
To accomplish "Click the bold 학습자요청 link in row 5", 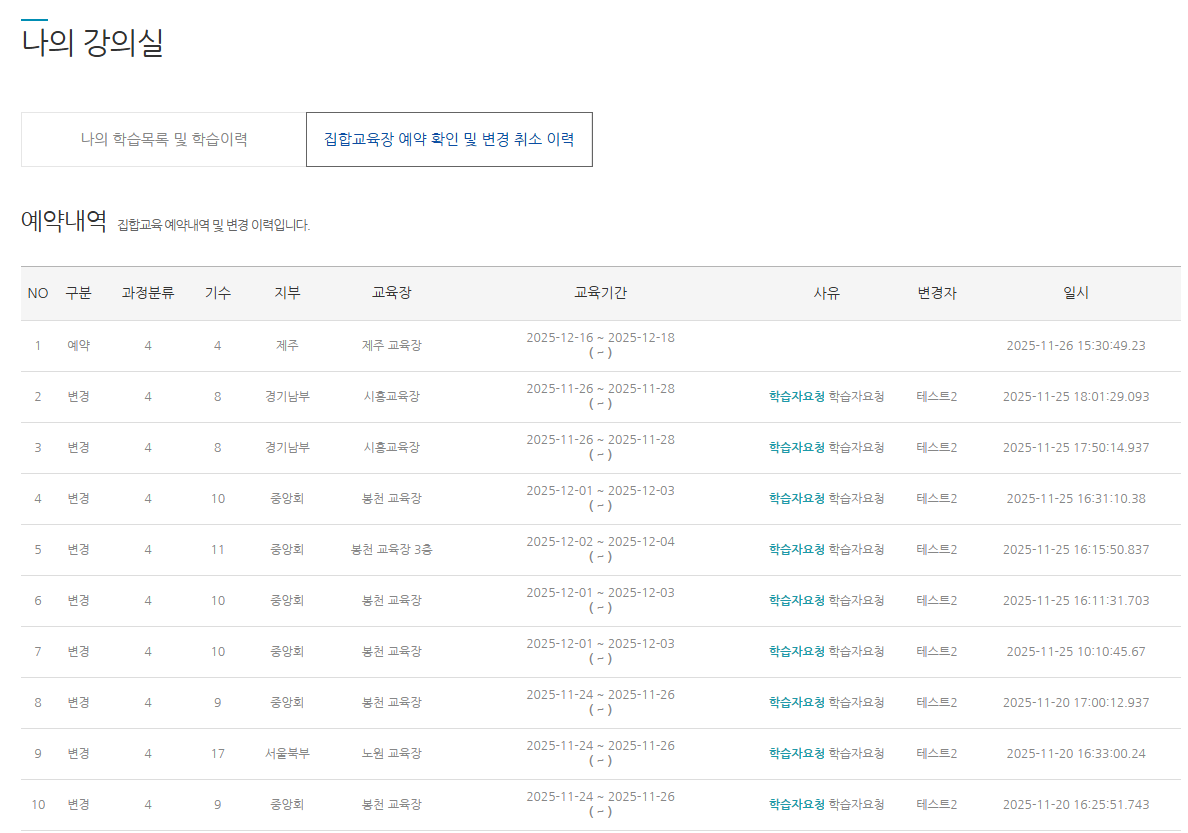I will 796,549.
